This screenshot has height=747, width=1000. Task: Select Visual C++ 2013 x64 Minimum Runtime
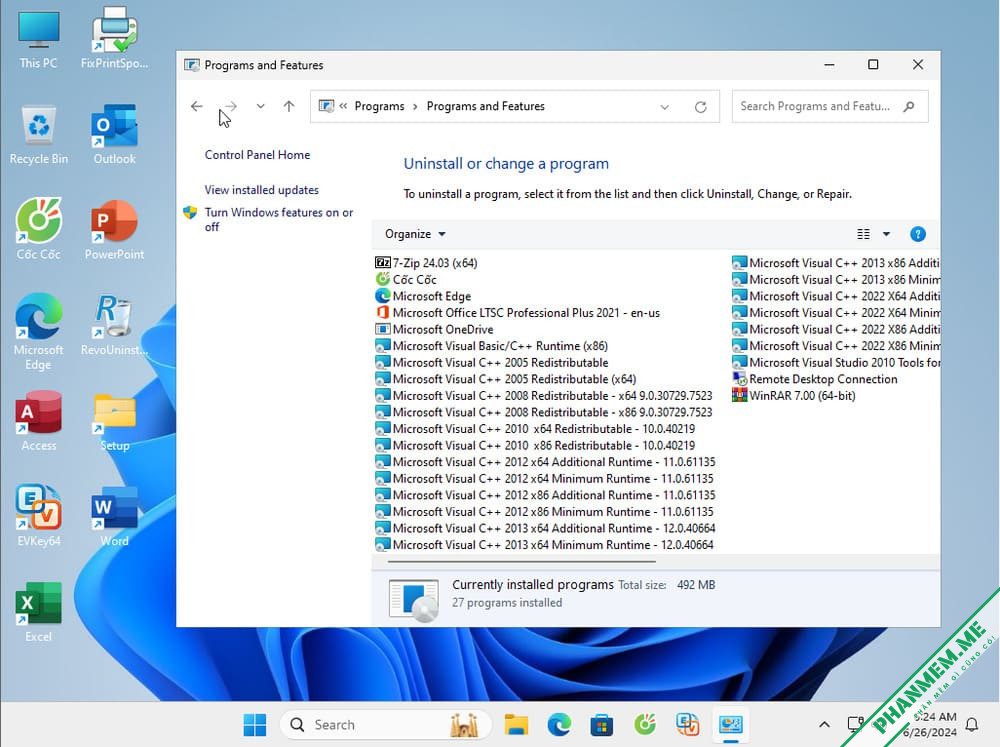click(x=544, y=545)
